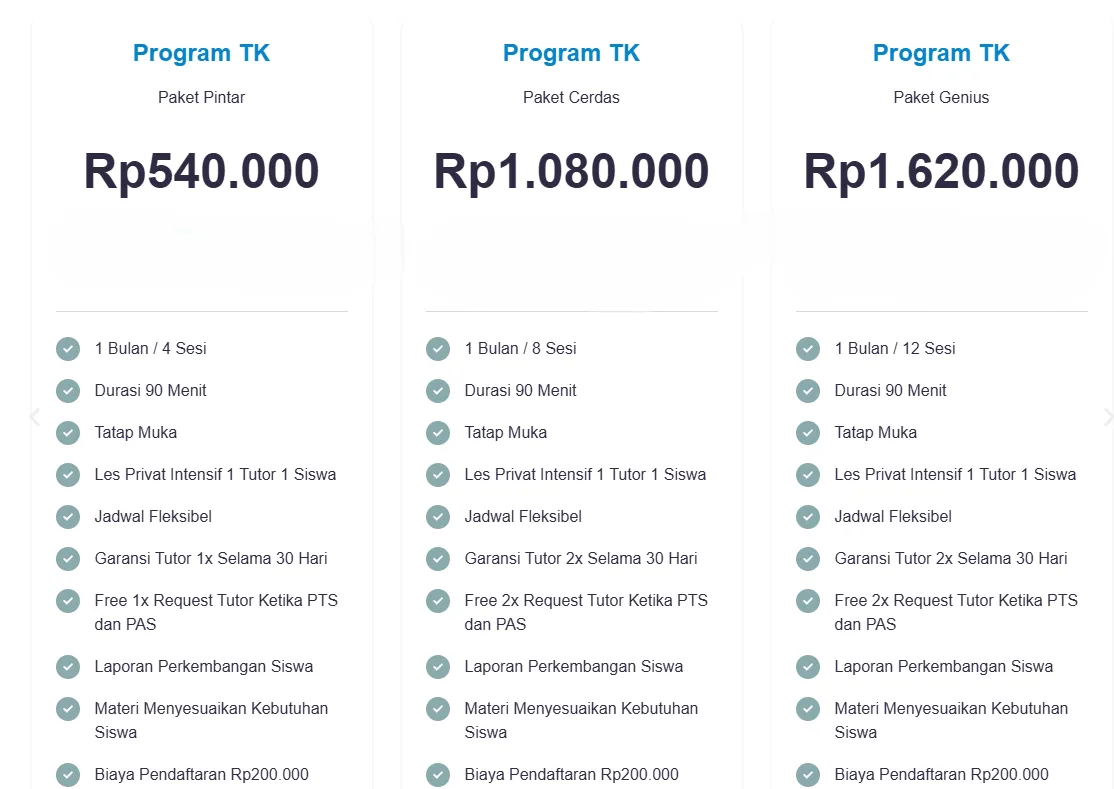
Task: Click check icon by "Biaya Pendaftaran Rp200.000" in Paket Cerdas
Action: 438,775
